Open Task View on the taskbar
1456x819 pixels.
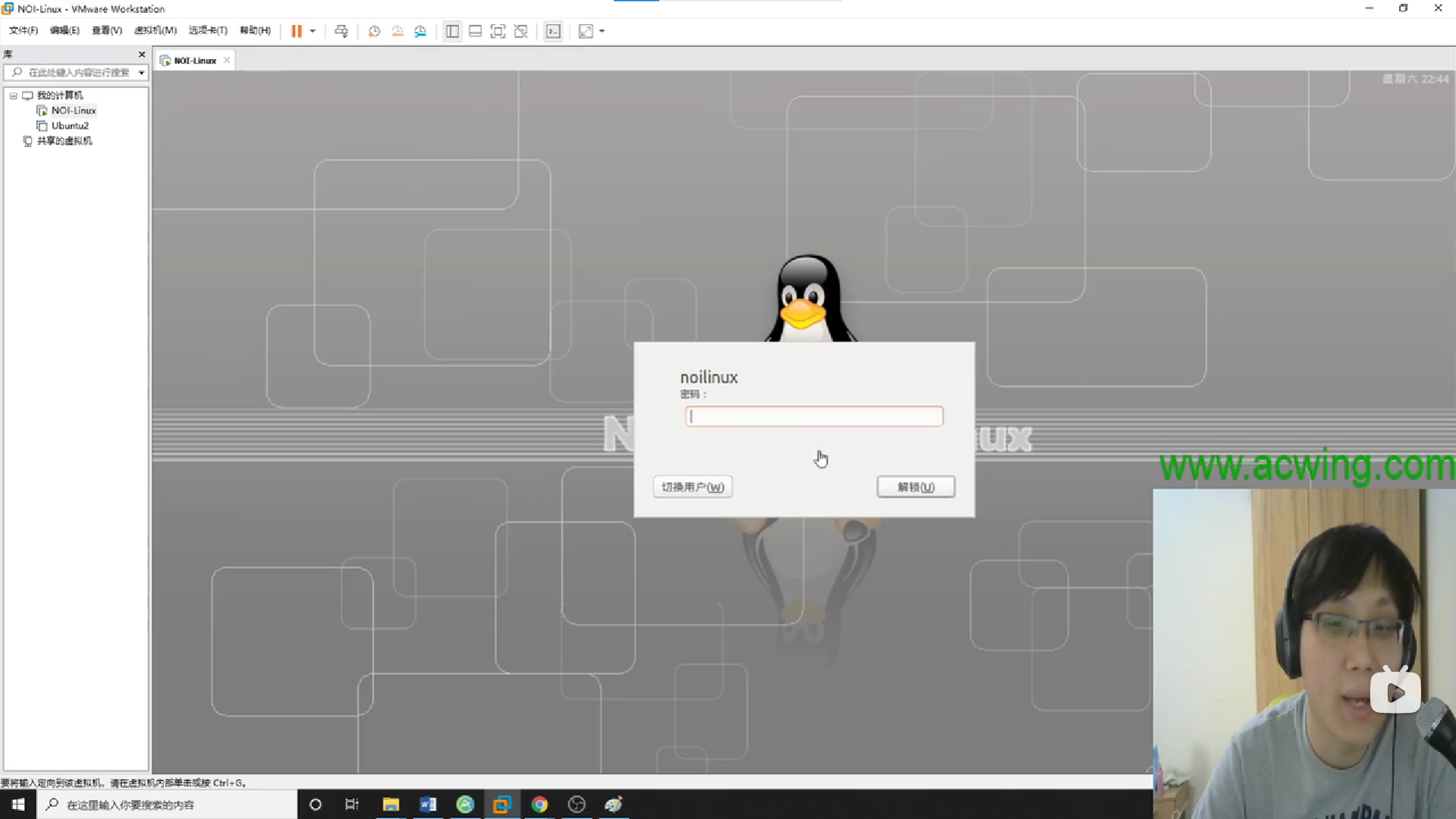pyautogui.click(x=352, y=805)
